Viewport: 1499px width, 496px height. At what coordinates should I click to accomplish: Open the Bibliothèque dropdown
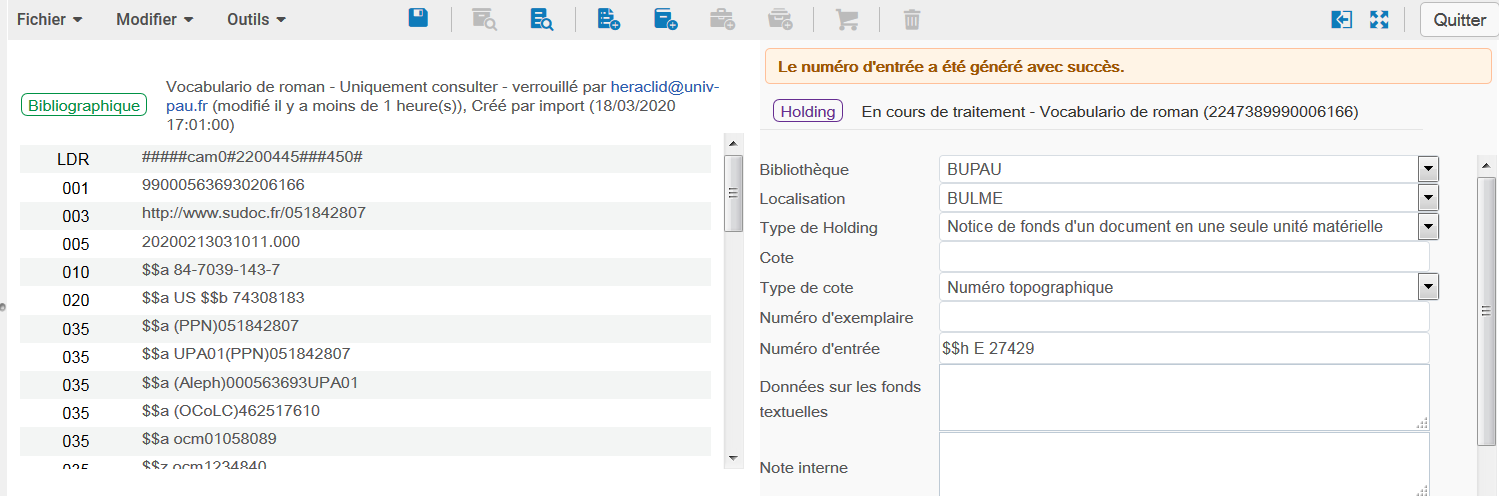pyautogui.click(x=1428, y=169)
